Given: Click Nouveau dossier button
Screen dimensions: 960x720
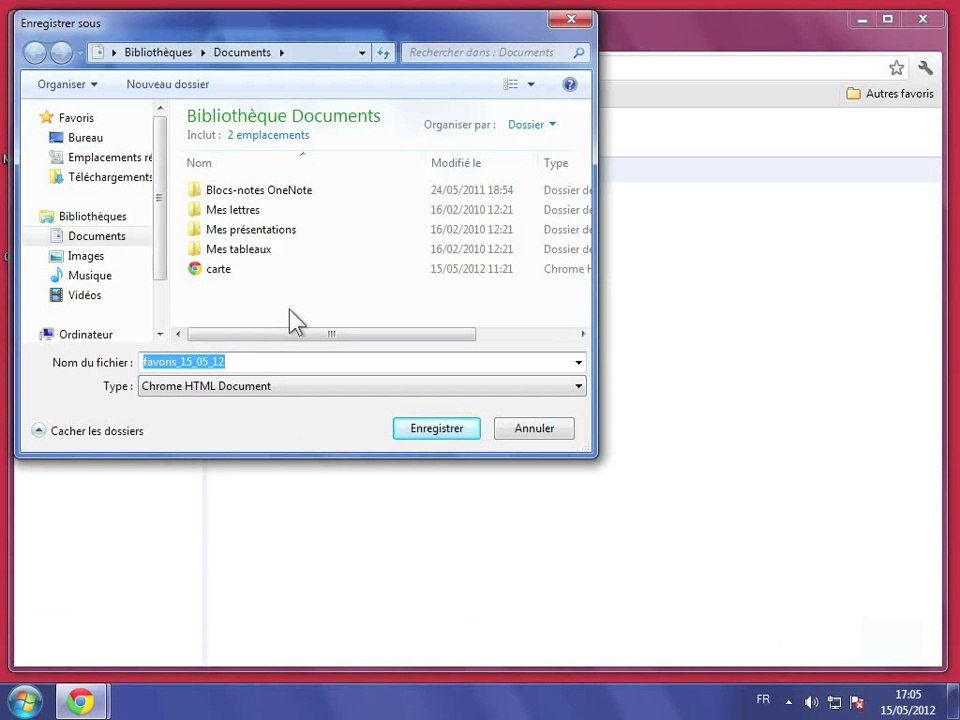Looking at the screenshot, I should (x=168, y=84).
